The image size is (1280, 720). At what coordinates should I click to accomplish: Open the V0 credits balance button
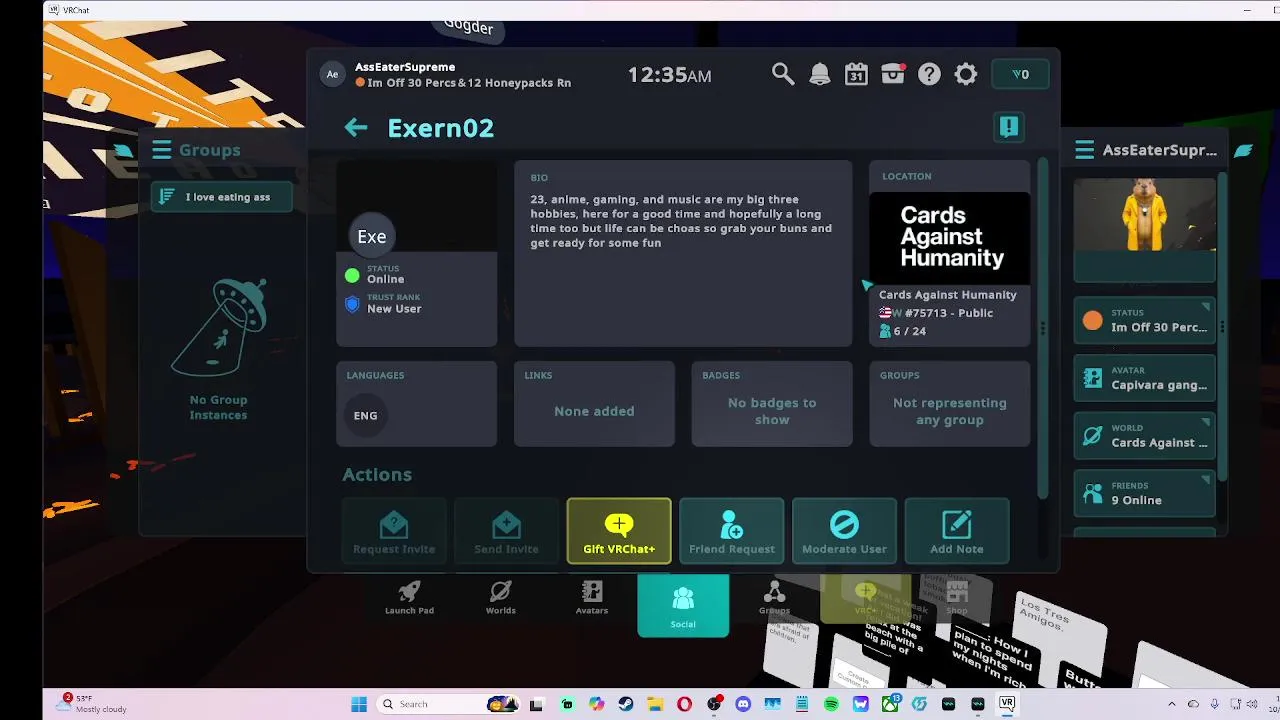(1020, 74)
